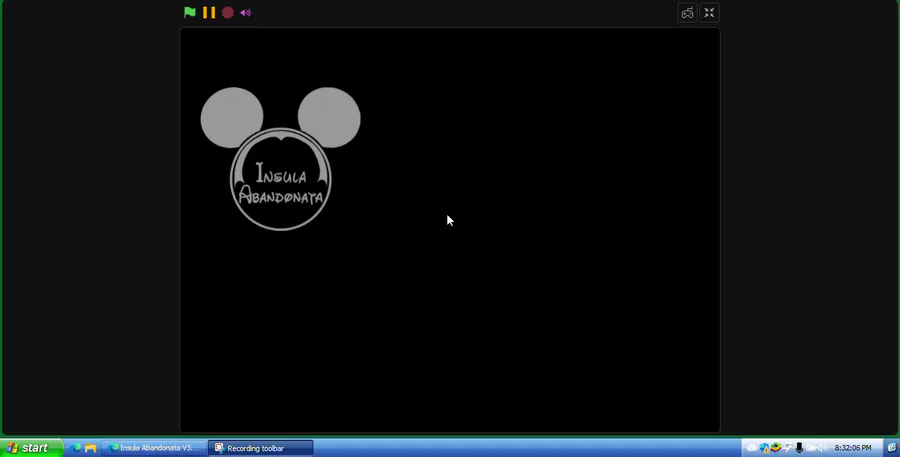900x457 pixels.
Task: Click the taskbar clock showing 8:32:06 PM
Action: point(853,448)
